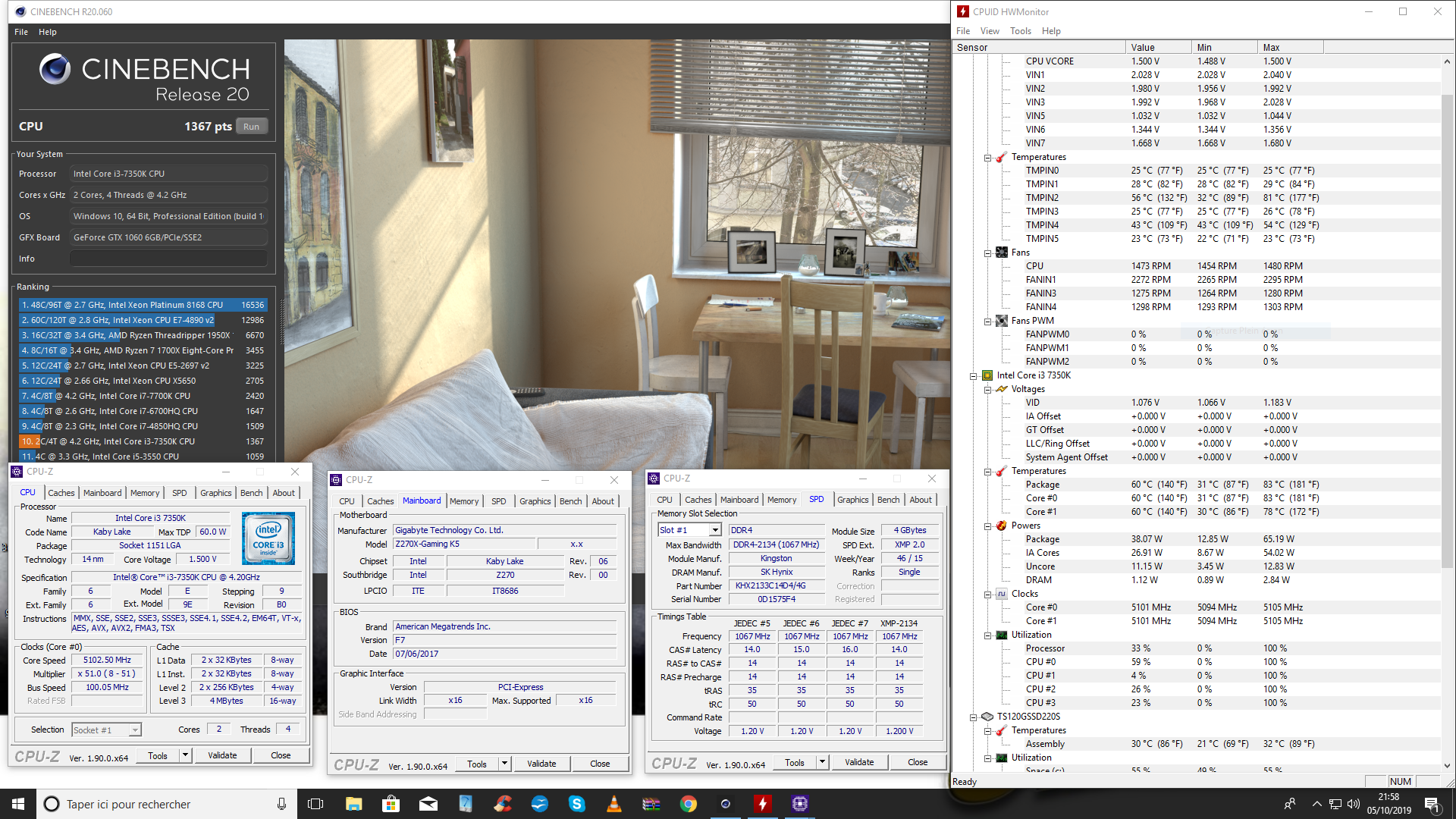Viewport: 1456px width, 819px height.
Task: Collapse the Clocks section in HWMonitor
Action: 987,594
